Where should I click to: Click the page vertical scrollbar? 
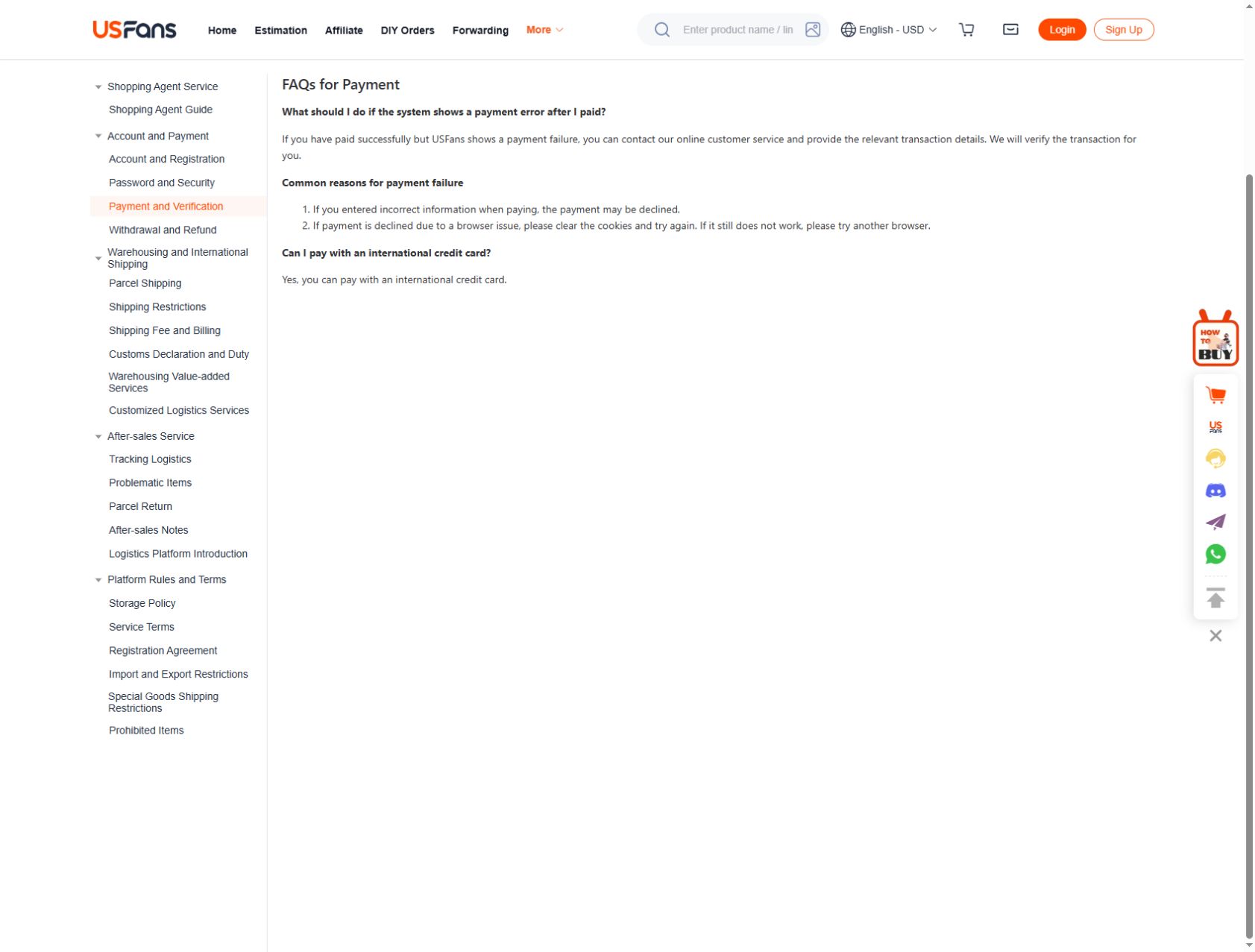click(x=1249, y=555)
